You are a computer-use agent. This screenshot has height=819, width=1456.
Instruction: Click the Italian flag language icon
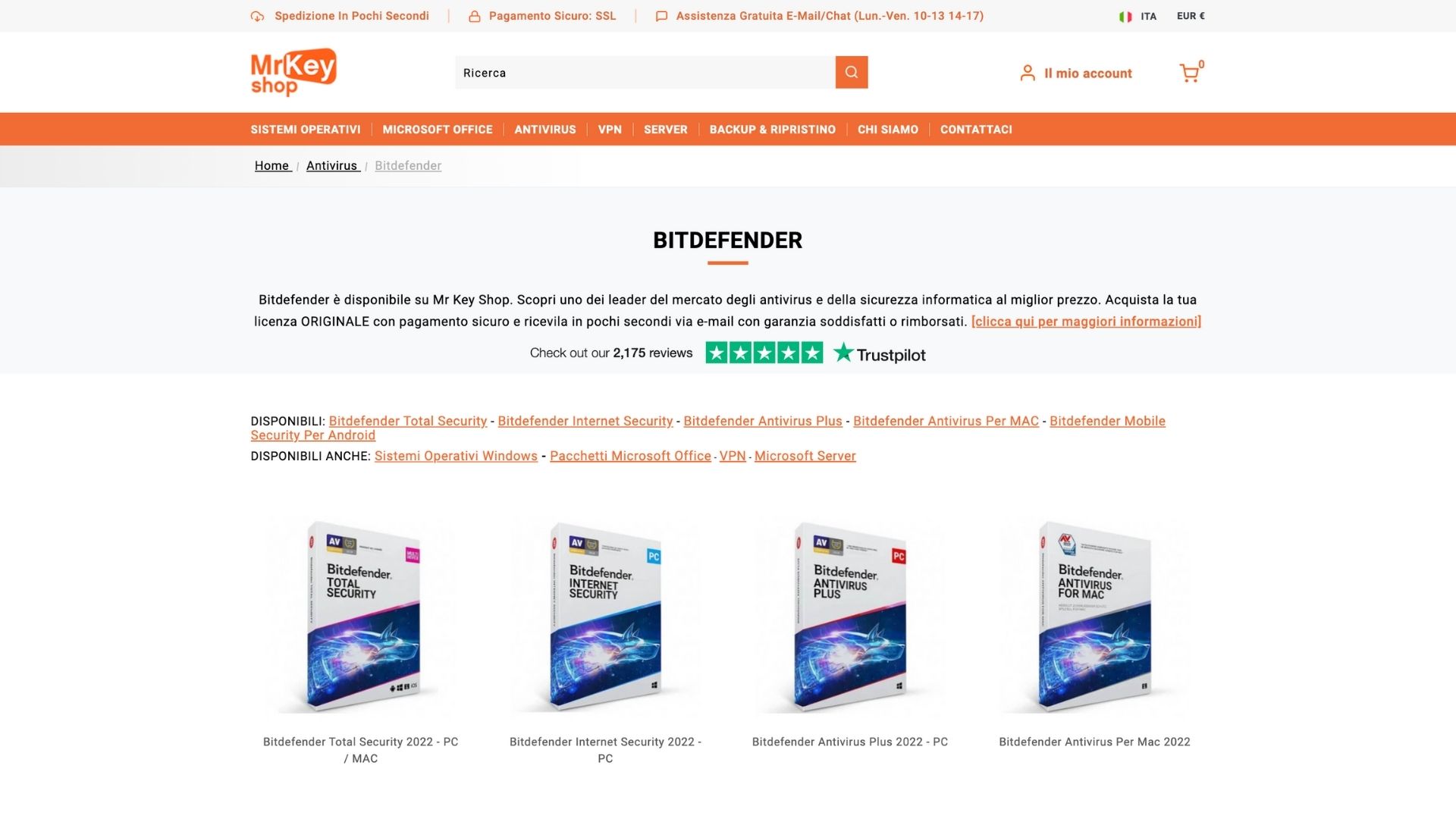pyautogui.click(x=1125, y=16)
